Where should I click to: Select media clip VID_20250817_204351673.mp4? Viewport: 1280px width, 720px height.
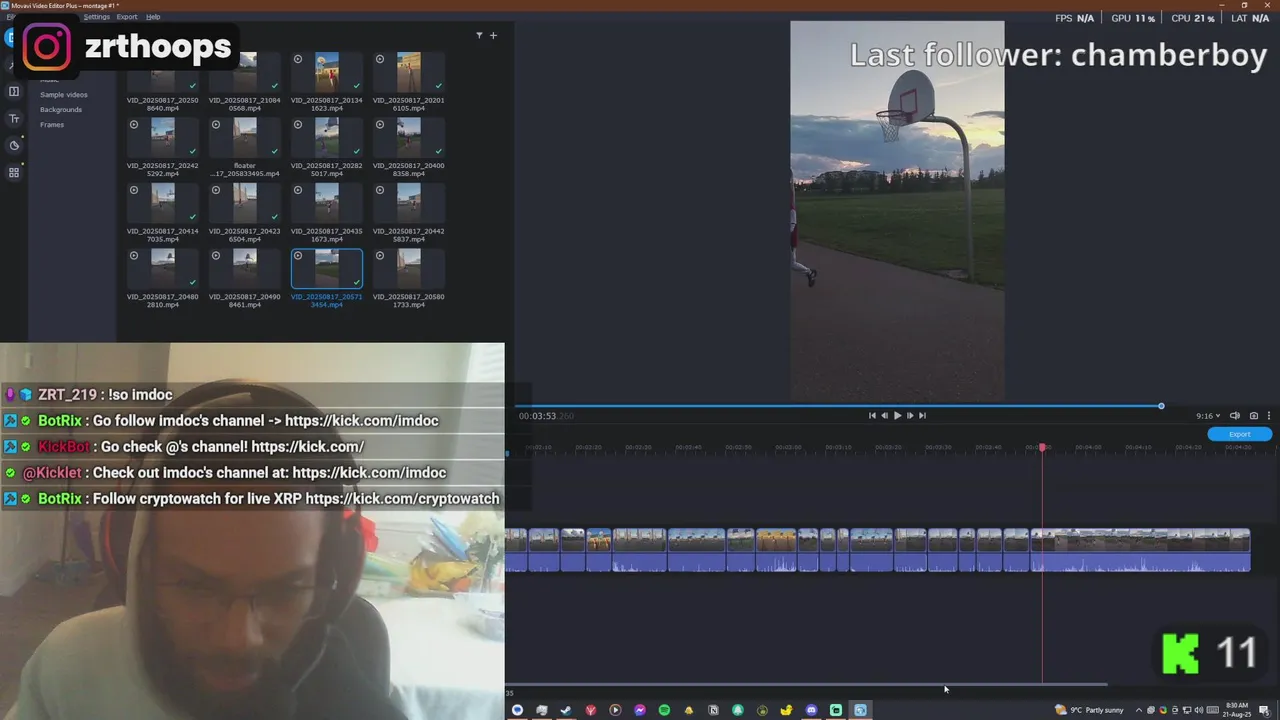click(327, 203)
